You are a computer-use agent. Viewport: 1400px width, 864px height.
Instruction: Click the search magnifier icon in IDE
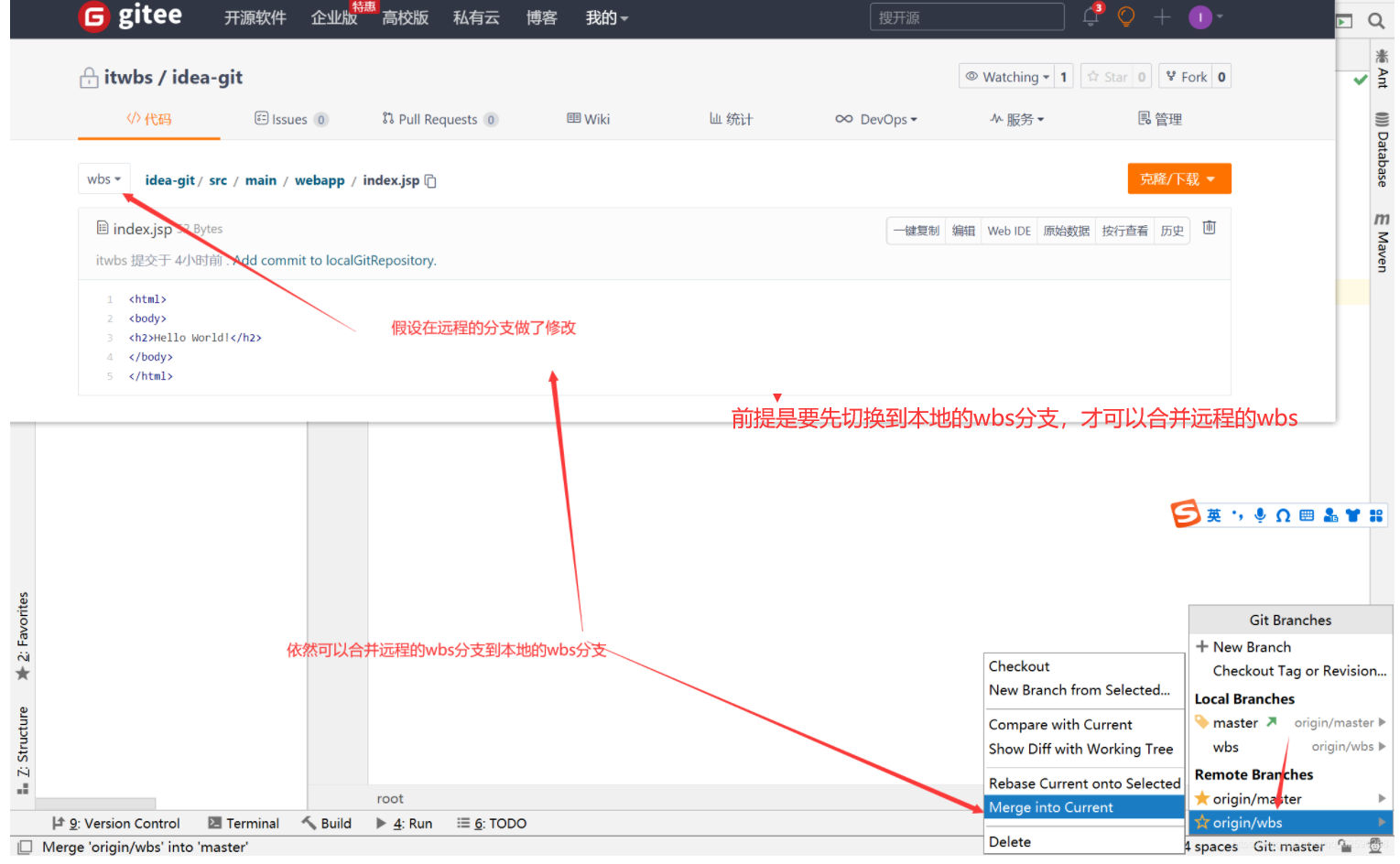coord(1375,20)
